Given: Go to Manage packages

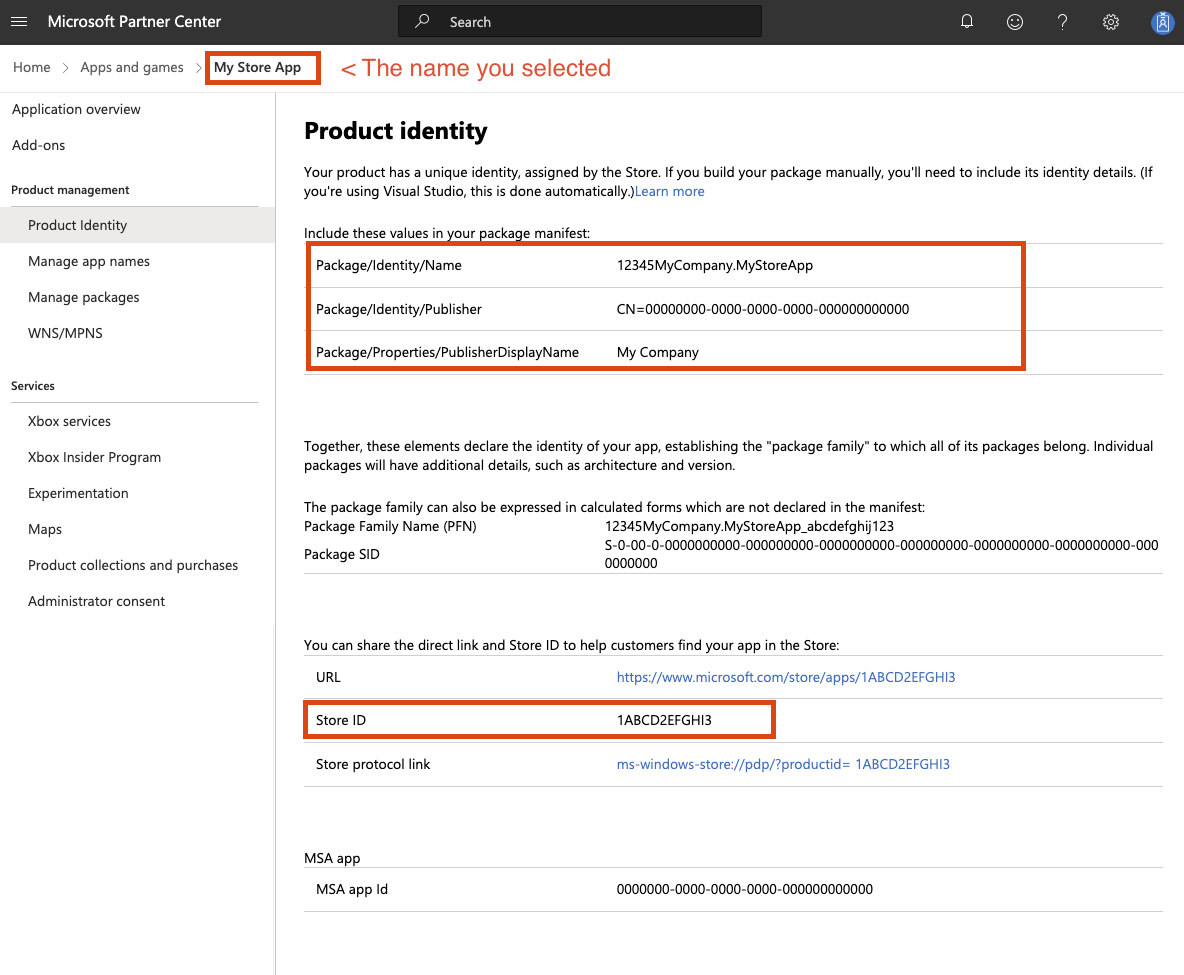Looking at the screenshot, I should click(x=84, y=297).
